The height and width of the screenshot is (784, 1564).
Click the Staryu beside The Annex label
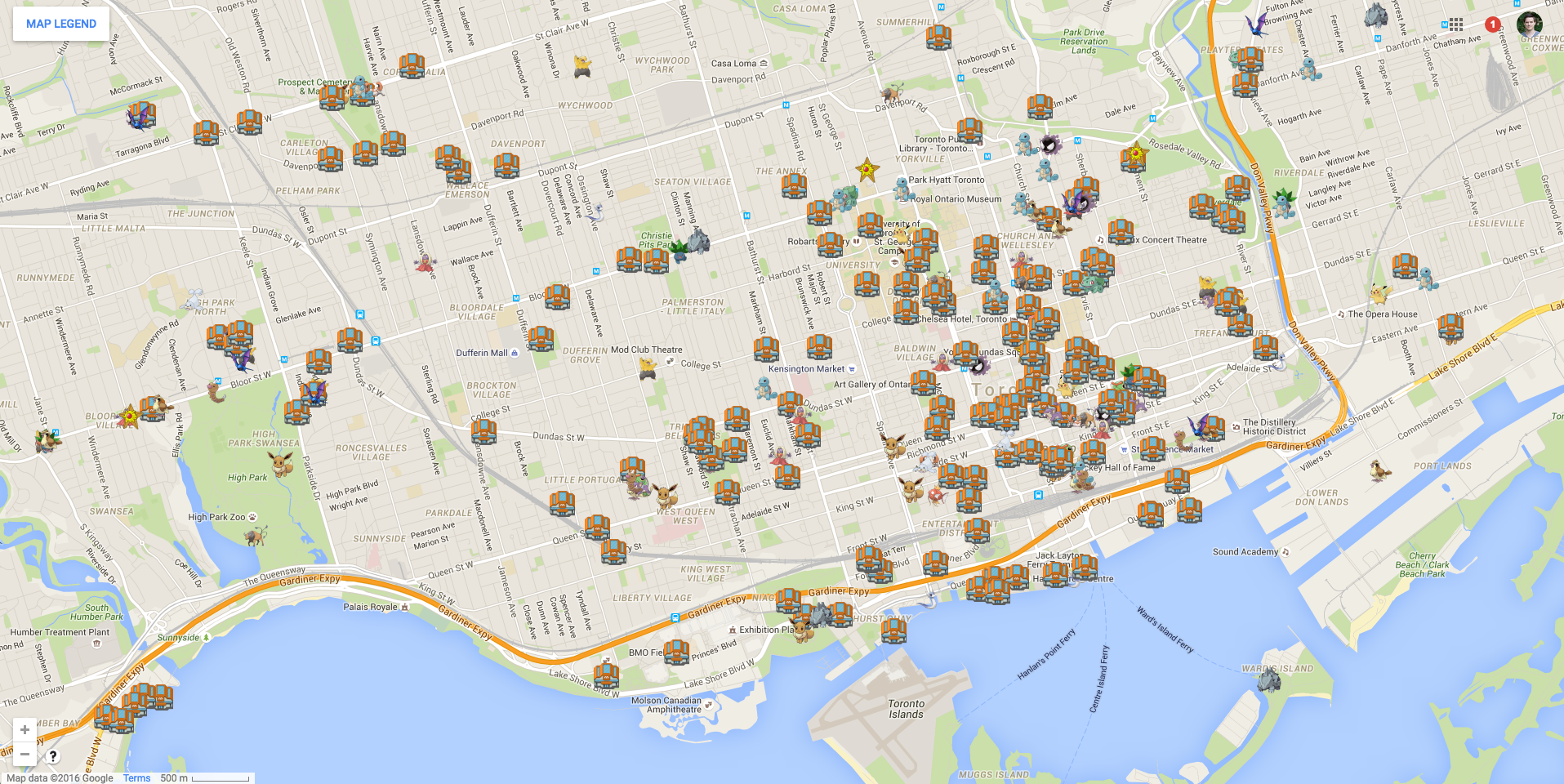867,170
